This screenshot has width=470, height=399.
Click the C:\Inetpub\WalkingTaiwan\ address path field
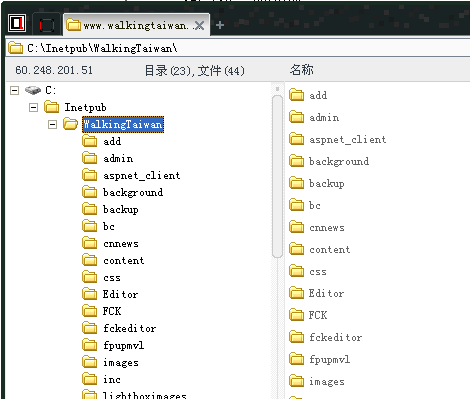pos(238,48)
